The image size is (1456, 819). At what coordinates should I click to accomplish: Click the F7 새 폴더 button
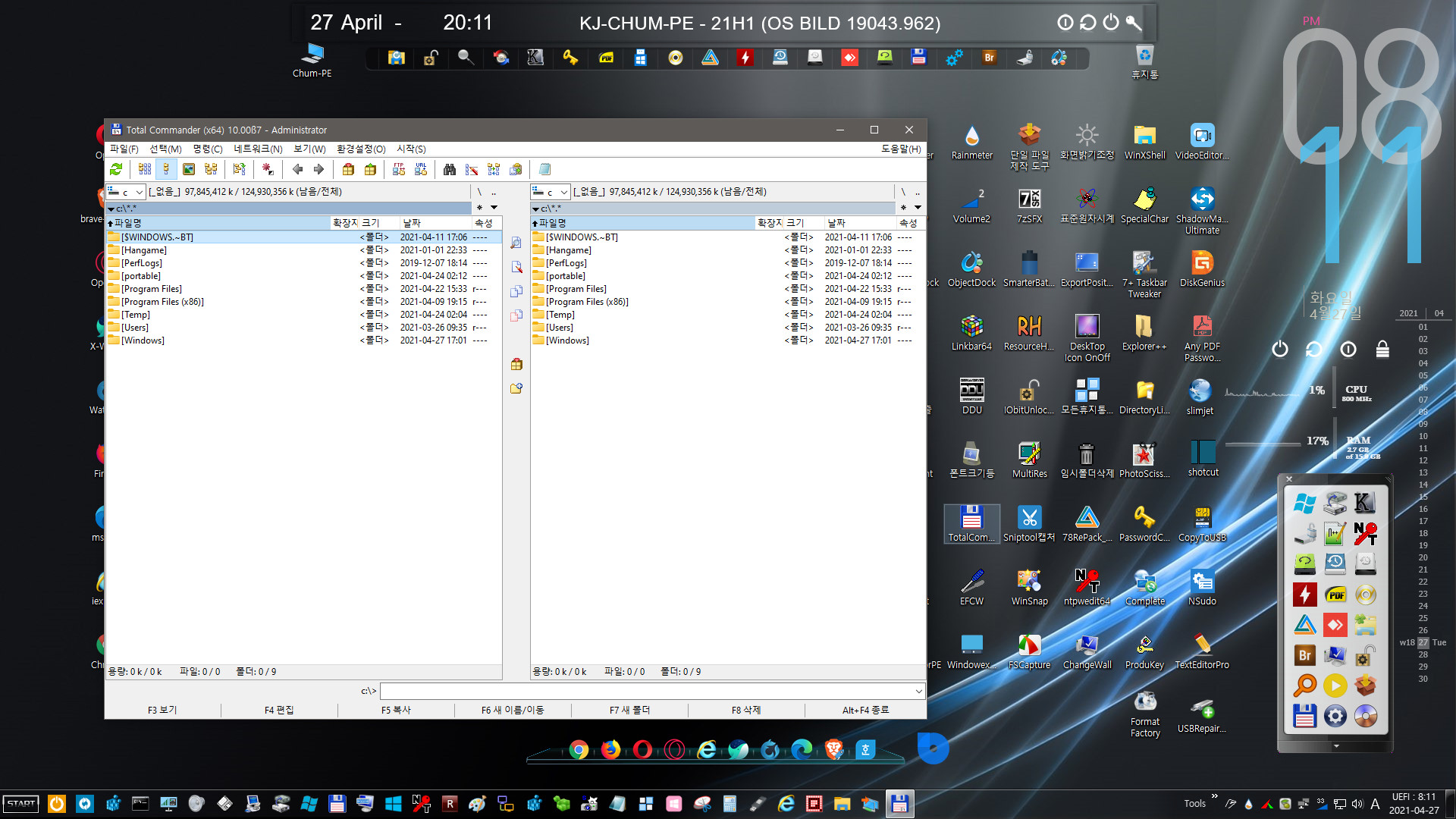pos(629,710)
